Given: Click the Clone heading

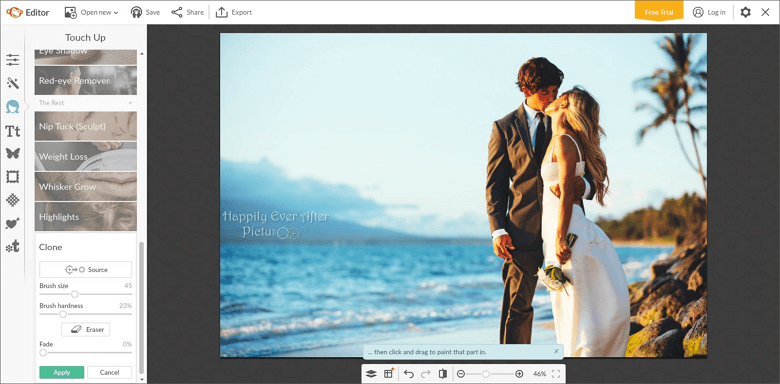Looking at the screenshot, I should pos(51,247).
